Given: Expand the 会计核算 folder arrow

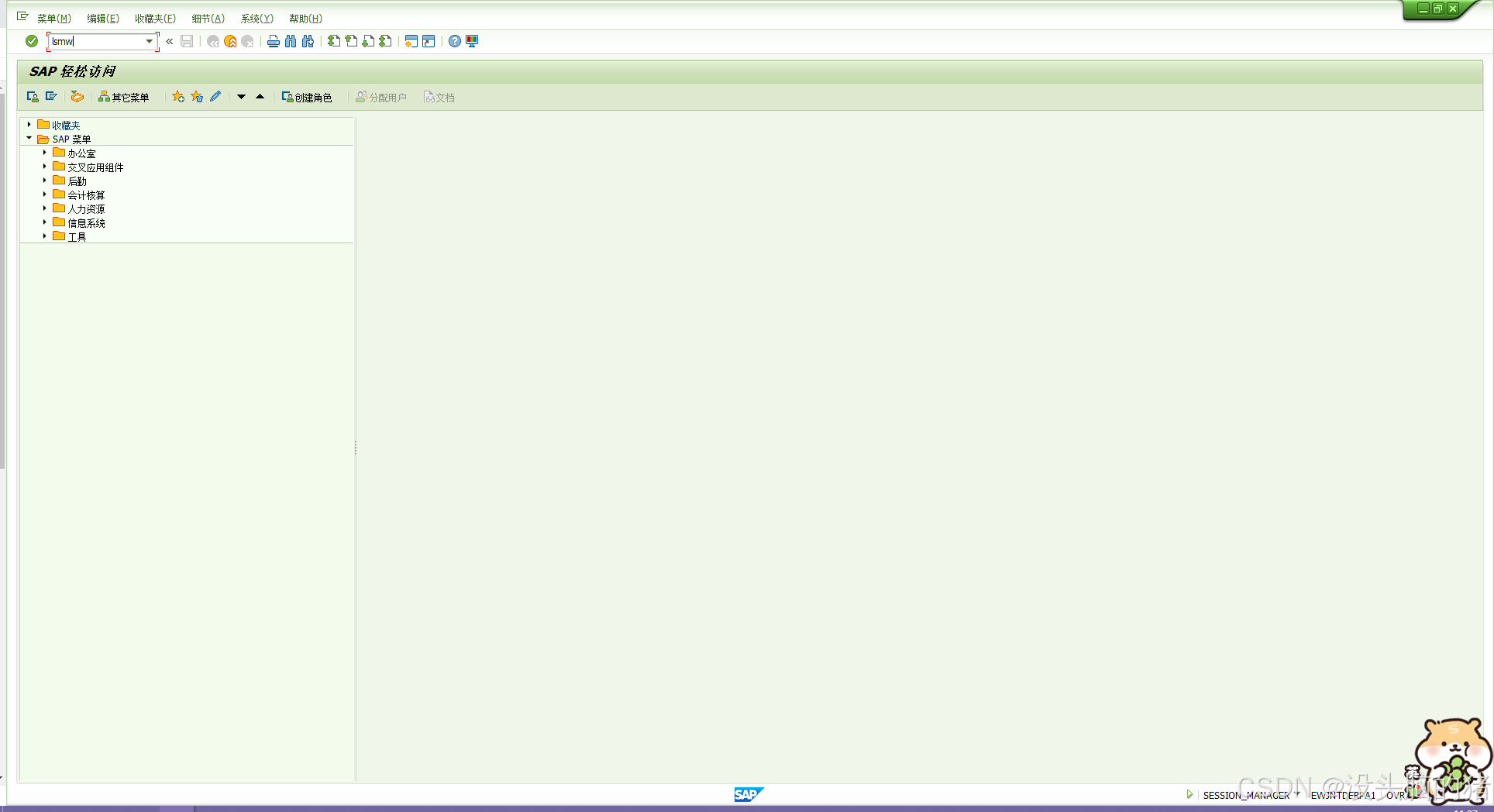Looking at the screenshot, I should 45,194.
